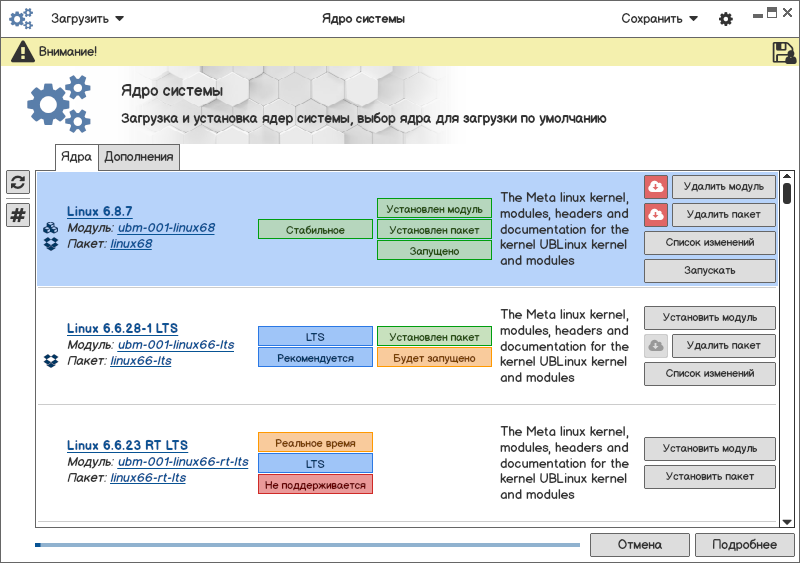Switch to the Ядра tab
This screenshot has width=800, height=563.
pos(77,157)
